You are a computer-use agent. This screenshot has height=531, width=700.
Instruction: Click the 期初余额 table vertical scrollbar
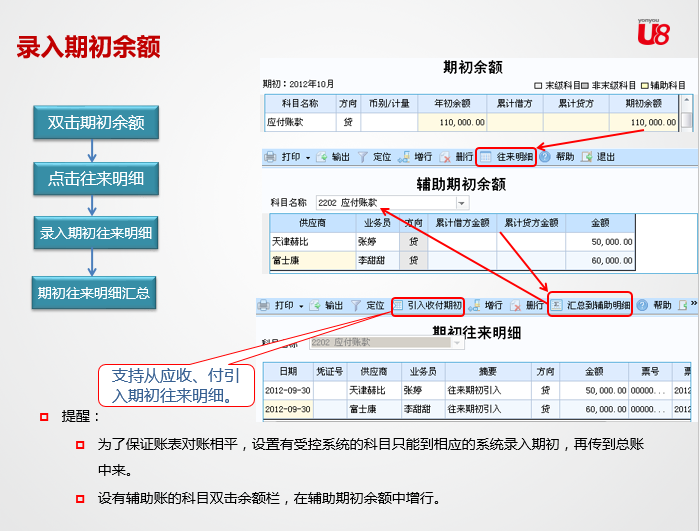pos(687,121)
